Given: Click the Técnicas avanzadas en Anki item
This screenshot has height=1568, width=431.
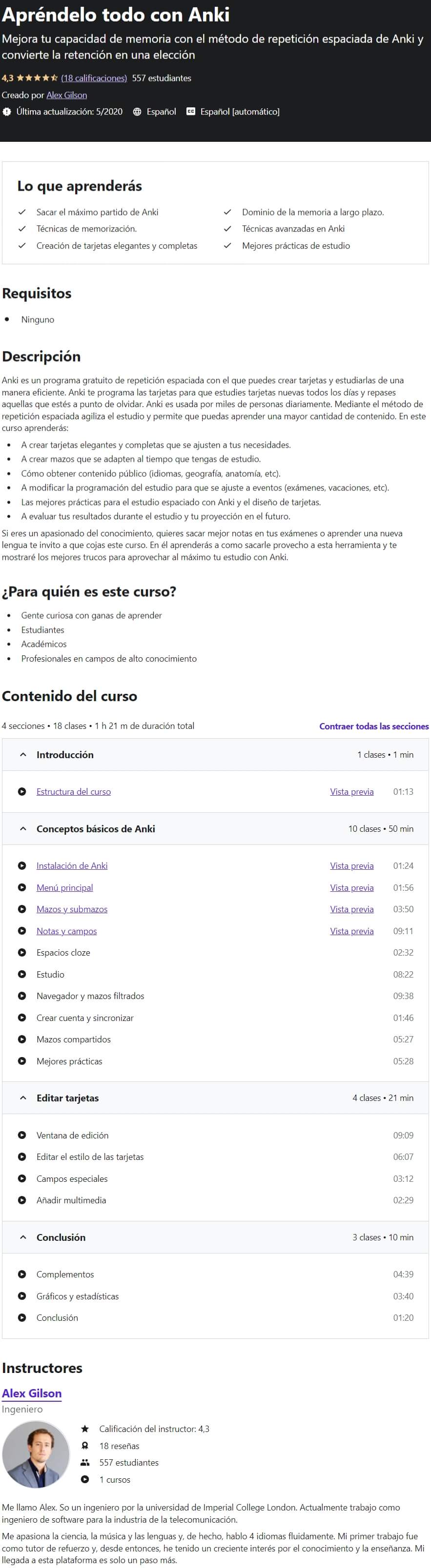Looking at the screenshot, I should tap(293, 228).
